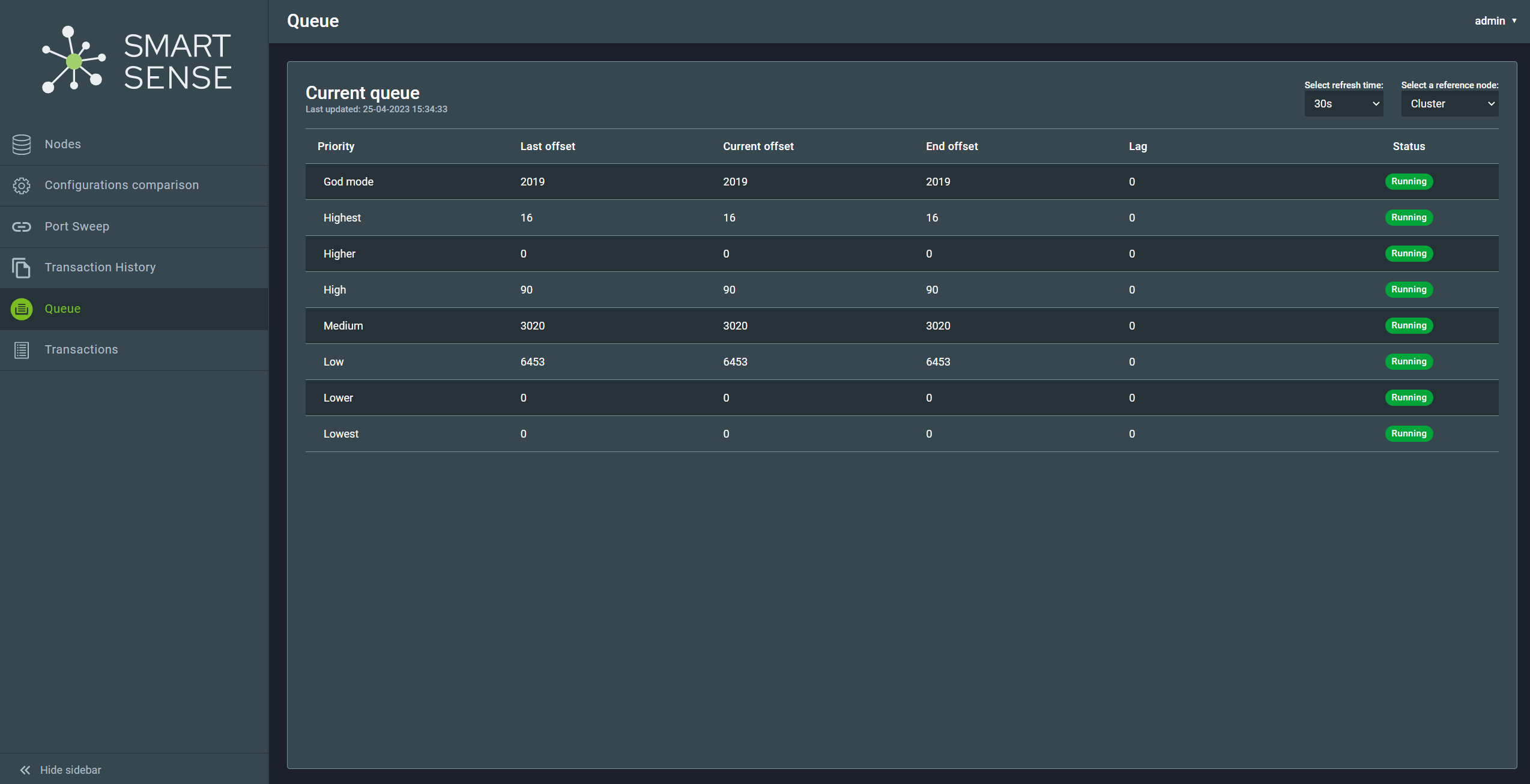
Task: Click the Last offset column header
Action: (x=548, y=146)
